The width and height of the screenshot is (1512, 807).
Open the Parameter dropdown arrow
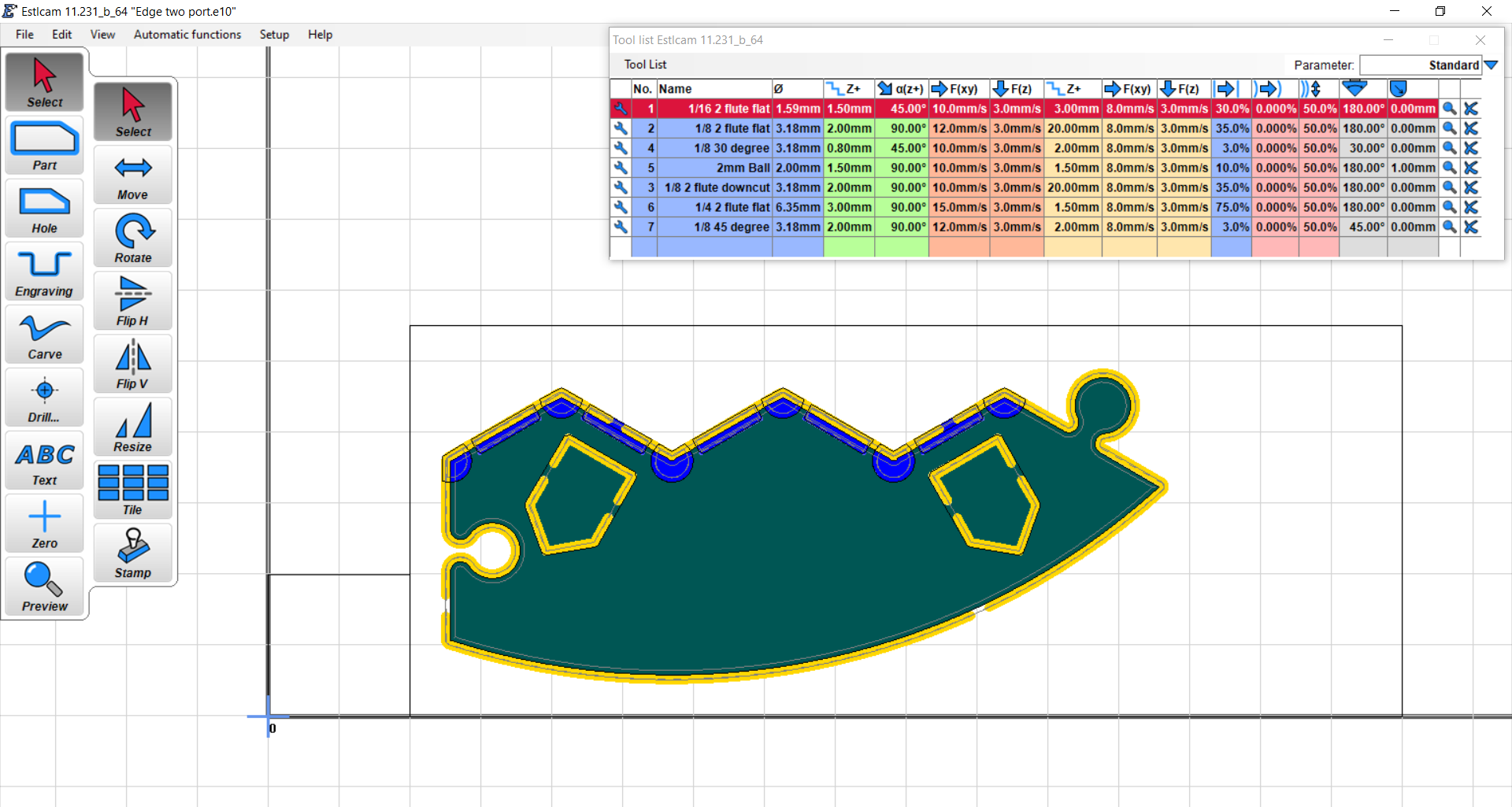[x=1491, y=65]
